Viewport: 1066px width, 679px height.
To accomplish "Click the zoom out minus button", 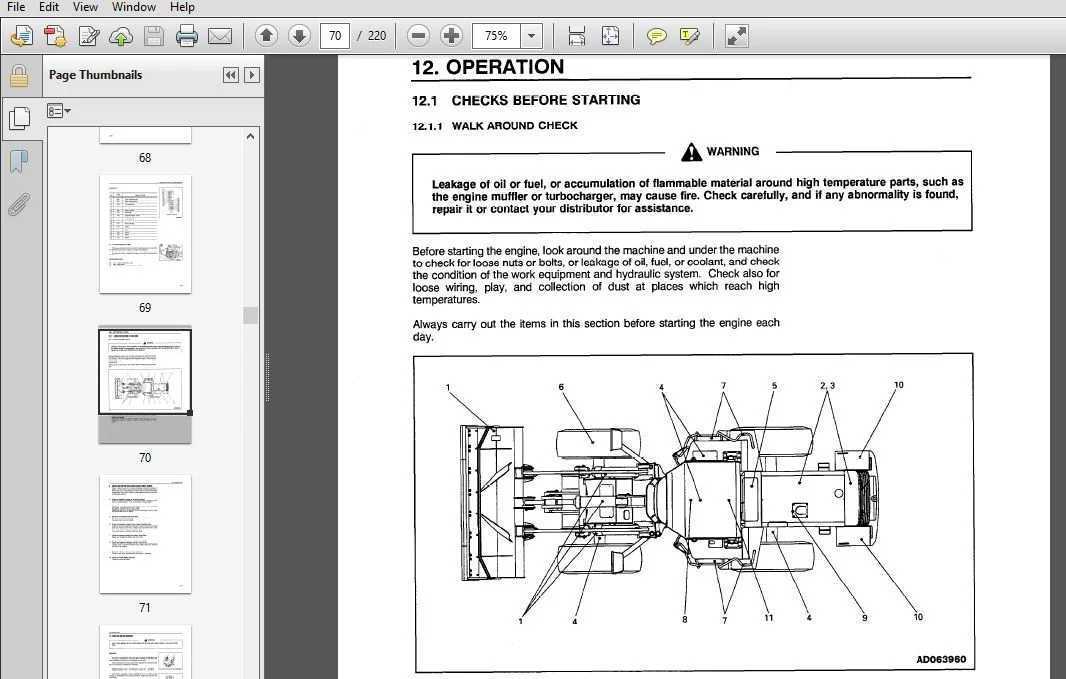I will click(x=418, y=35).
